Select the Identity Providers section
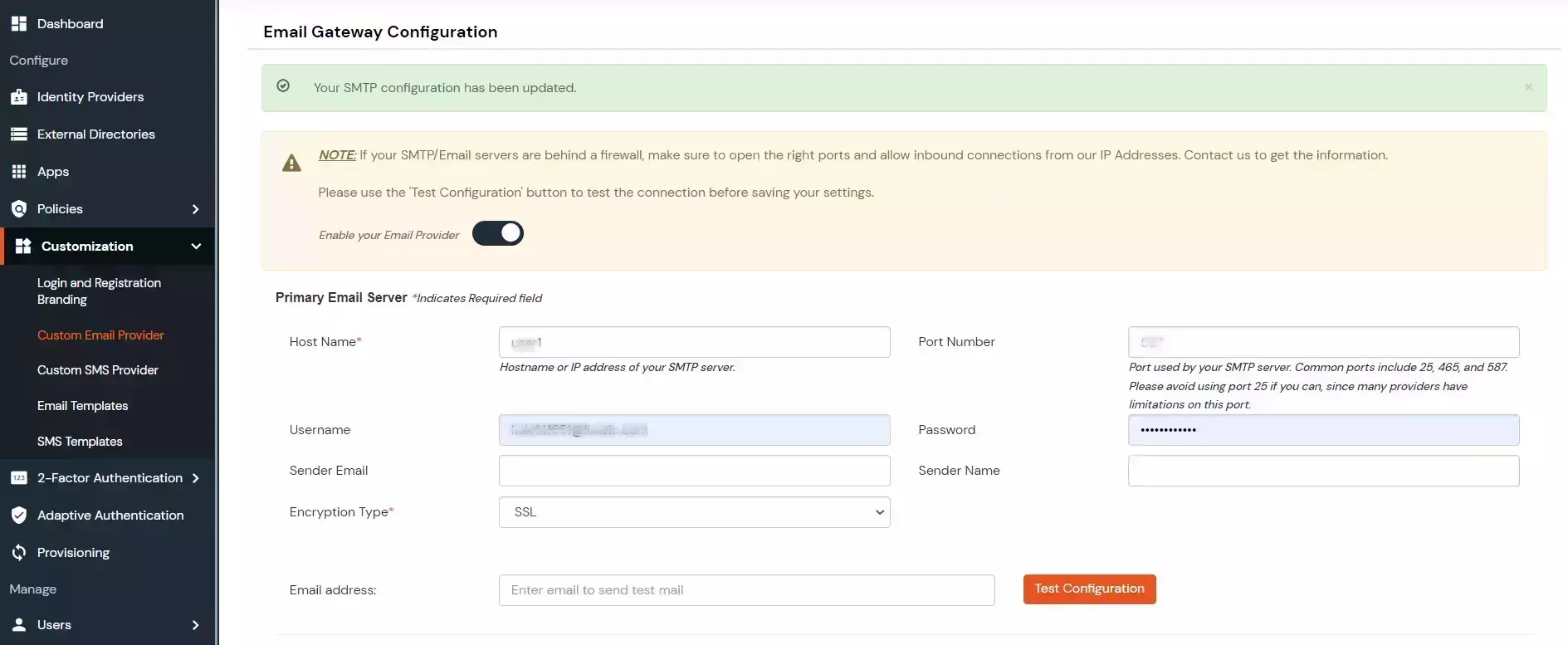The width and height of the screenshot is (1568, 645). pos(90,97)
